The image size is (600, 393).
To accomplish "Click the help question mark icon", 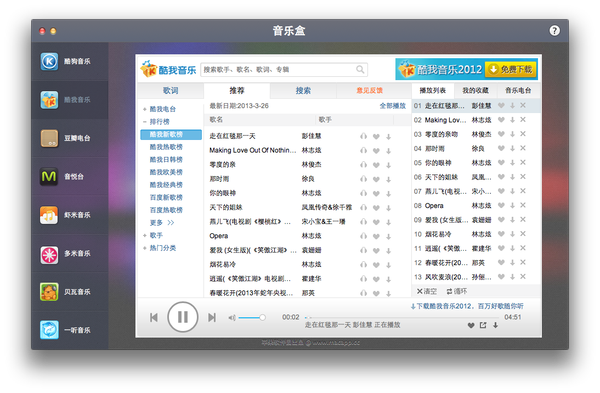I will tap(554, 31).
